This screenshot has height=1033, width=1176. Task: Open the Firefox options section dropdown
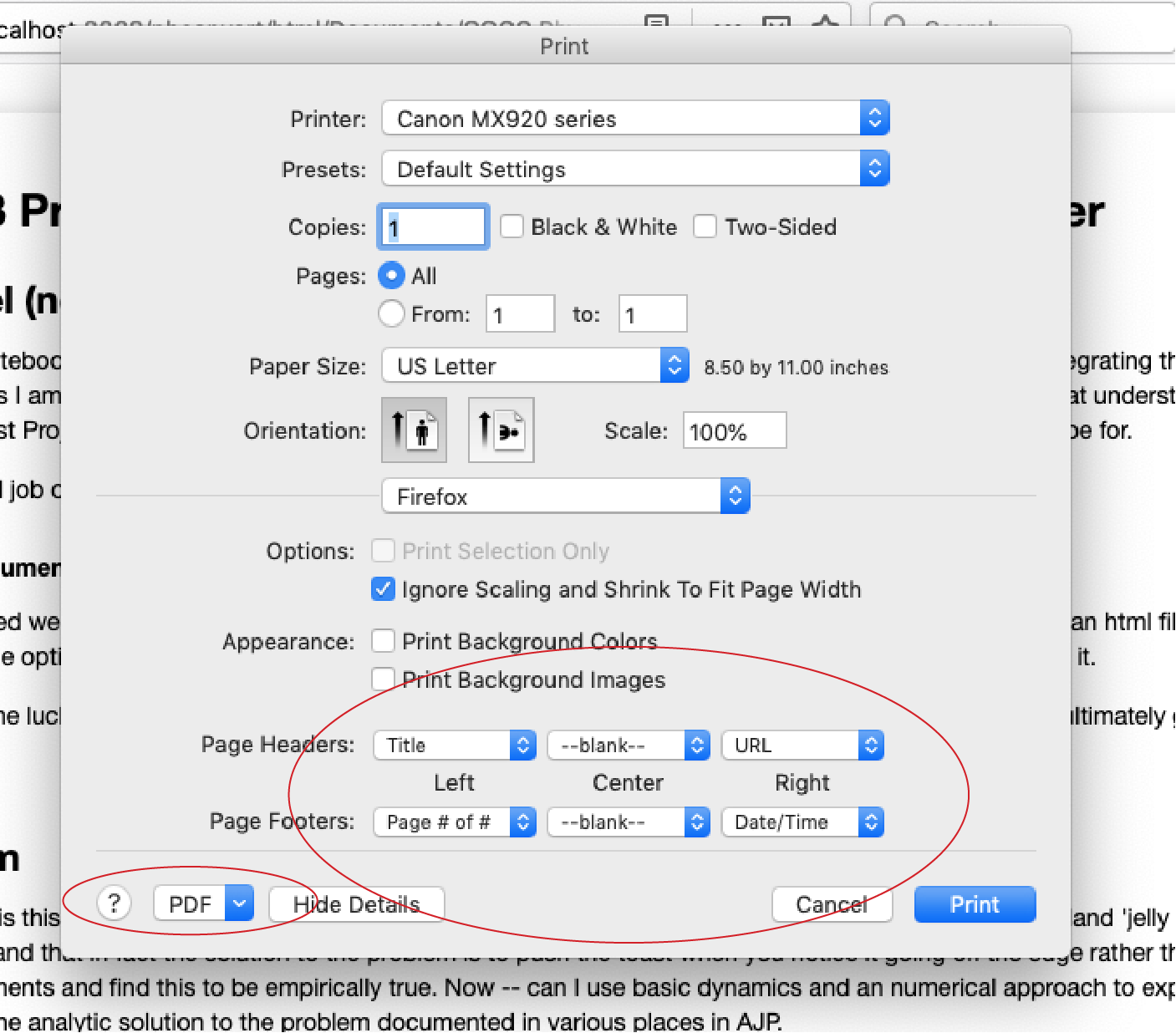click(565, 496)
